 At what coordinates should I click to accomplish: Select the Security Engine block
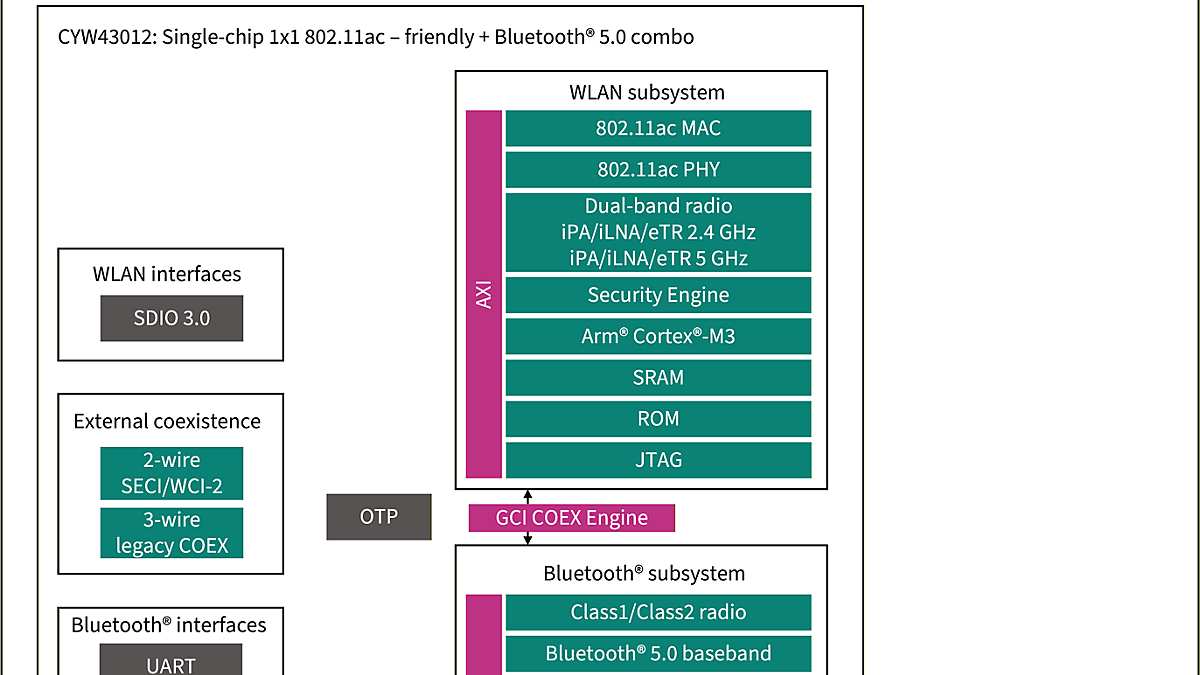coord(658,295)
